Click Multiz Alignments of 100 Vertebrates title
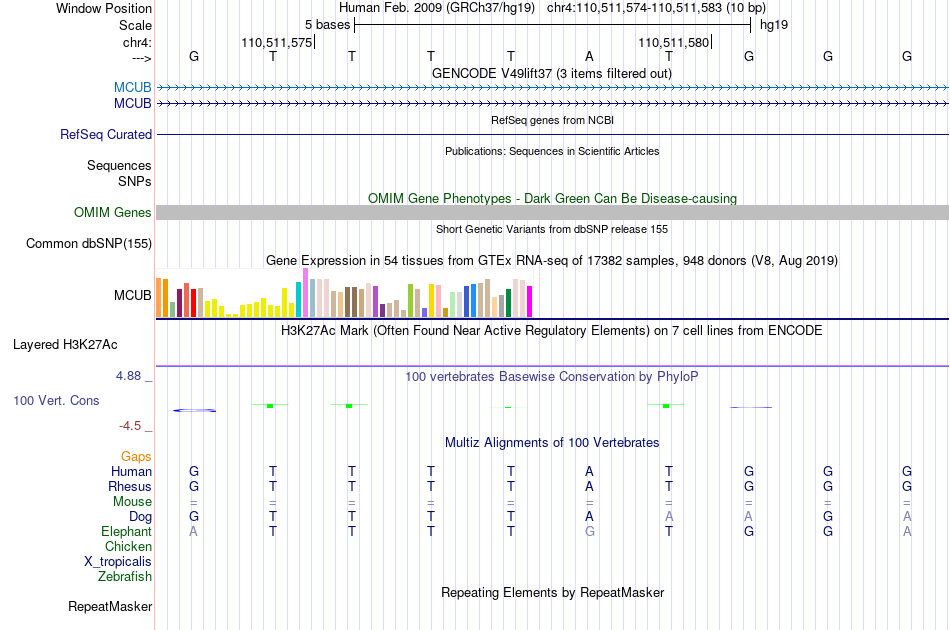This screenshot has height=630, width=950. pos(552,442)
